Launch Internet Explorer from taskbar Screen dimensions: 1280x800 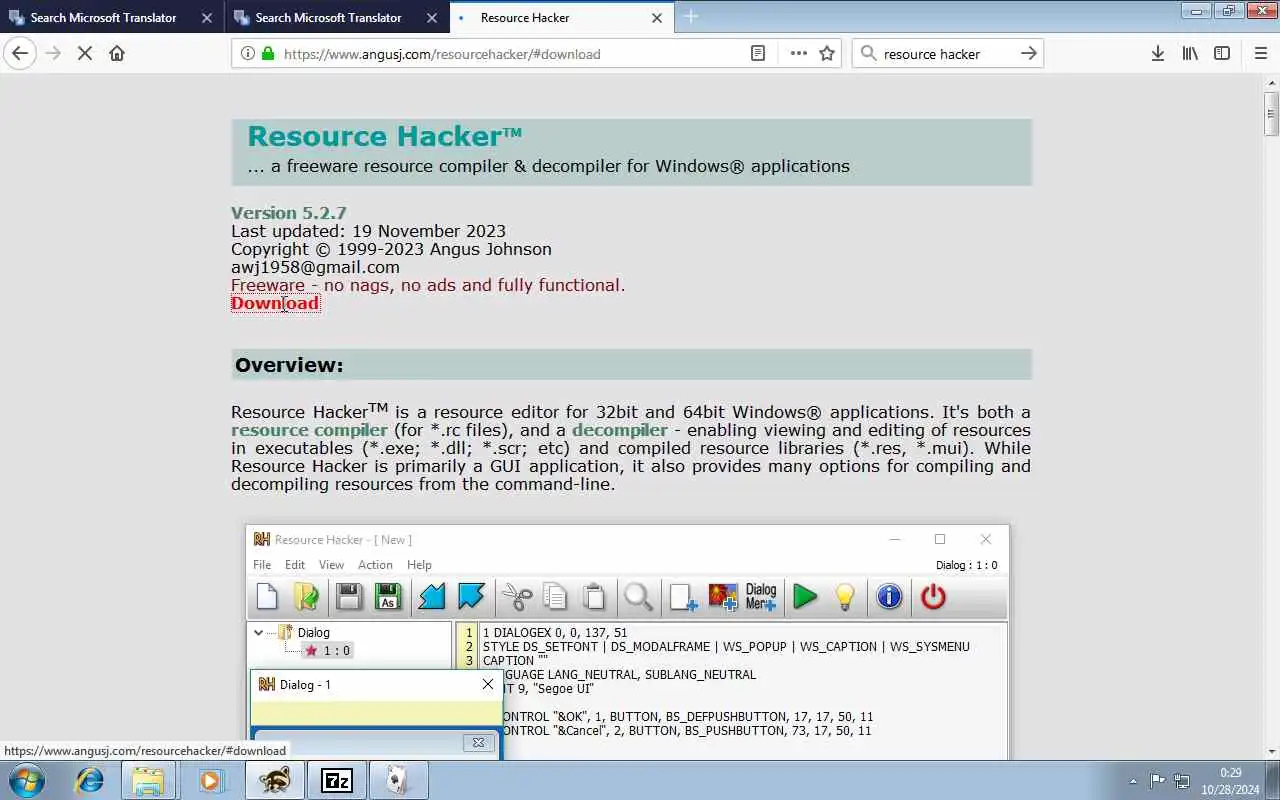(90, 780)
